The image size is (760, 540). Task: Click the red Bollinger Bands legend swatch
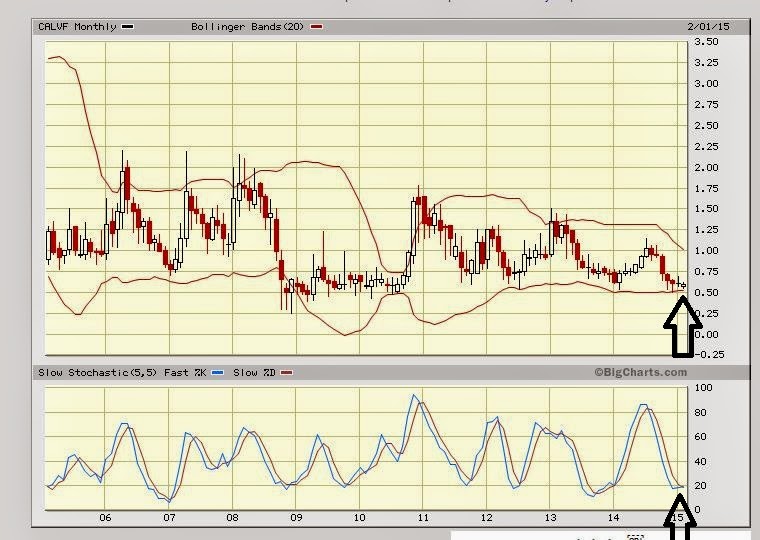click(x=316, y=27)
